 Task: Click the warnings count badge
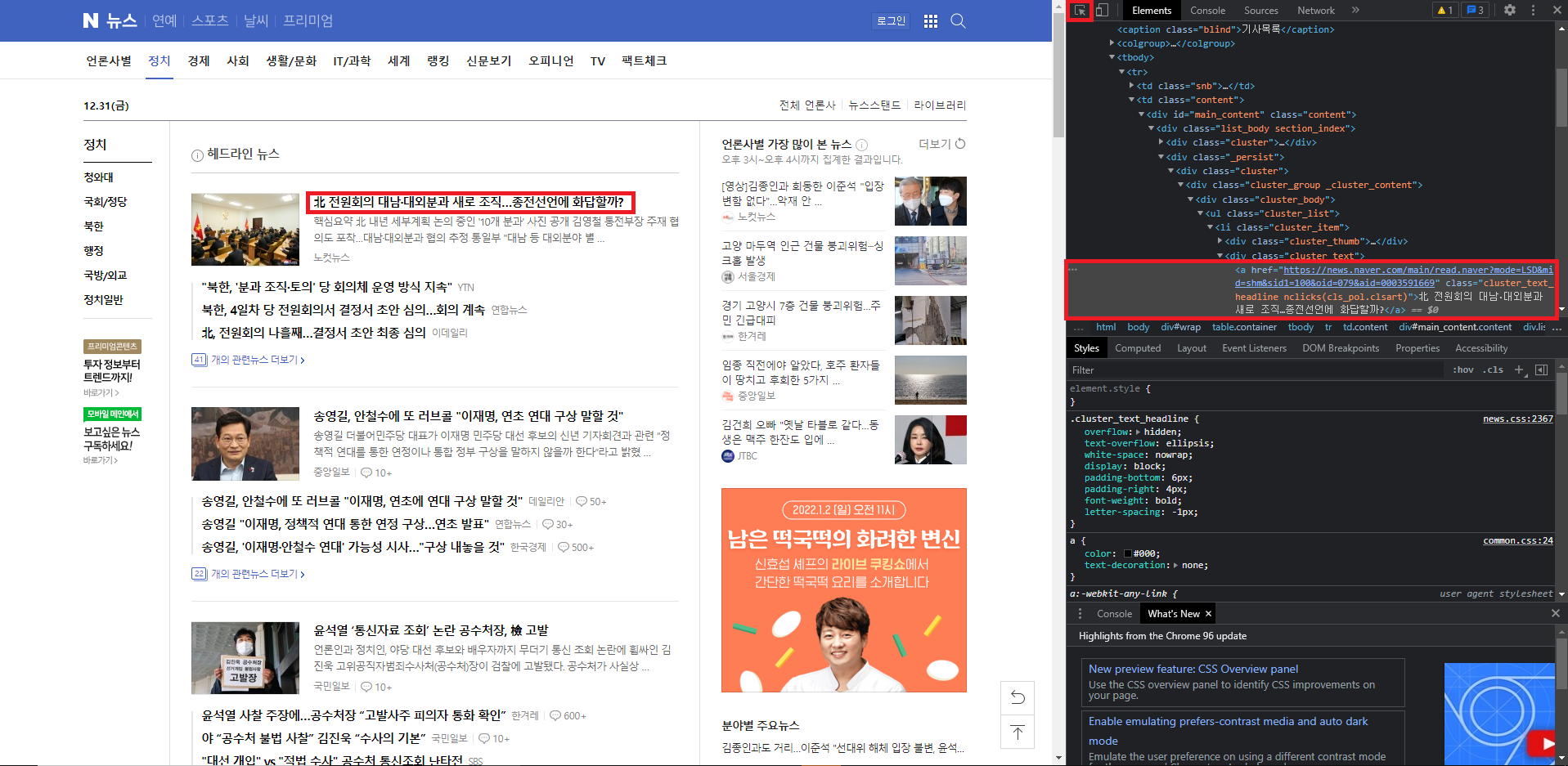coord(1444,11)
